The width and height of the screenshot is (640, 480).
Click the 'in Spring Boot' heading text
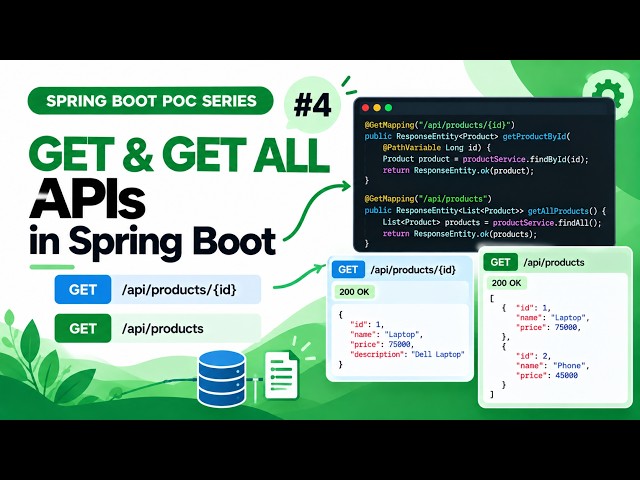point(153,242)
